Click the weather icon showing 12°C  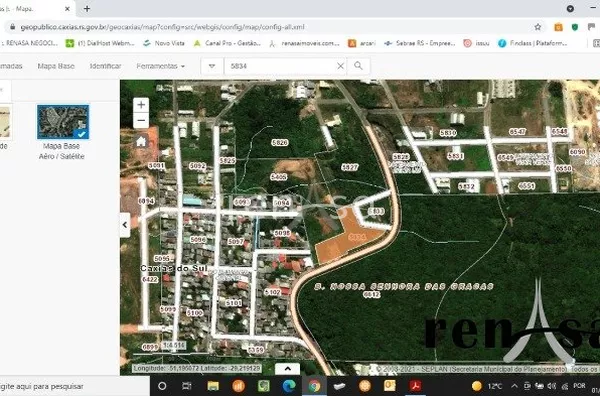pyautogui.click(x=477, y=386)
